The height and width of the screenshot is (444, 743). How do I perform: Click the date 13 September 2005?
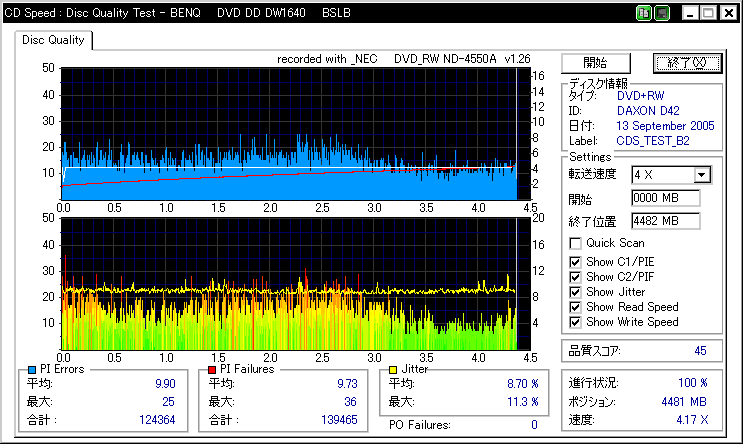(x=665, y=126)
